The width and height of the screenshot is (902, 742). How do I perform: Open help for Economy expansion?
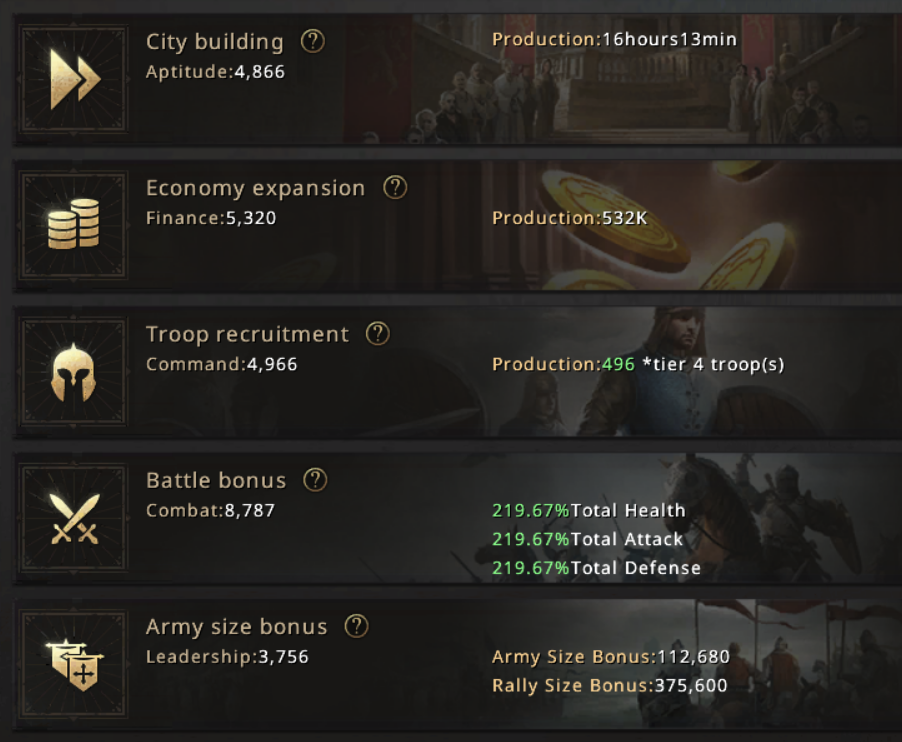click(x=395, y=188)
